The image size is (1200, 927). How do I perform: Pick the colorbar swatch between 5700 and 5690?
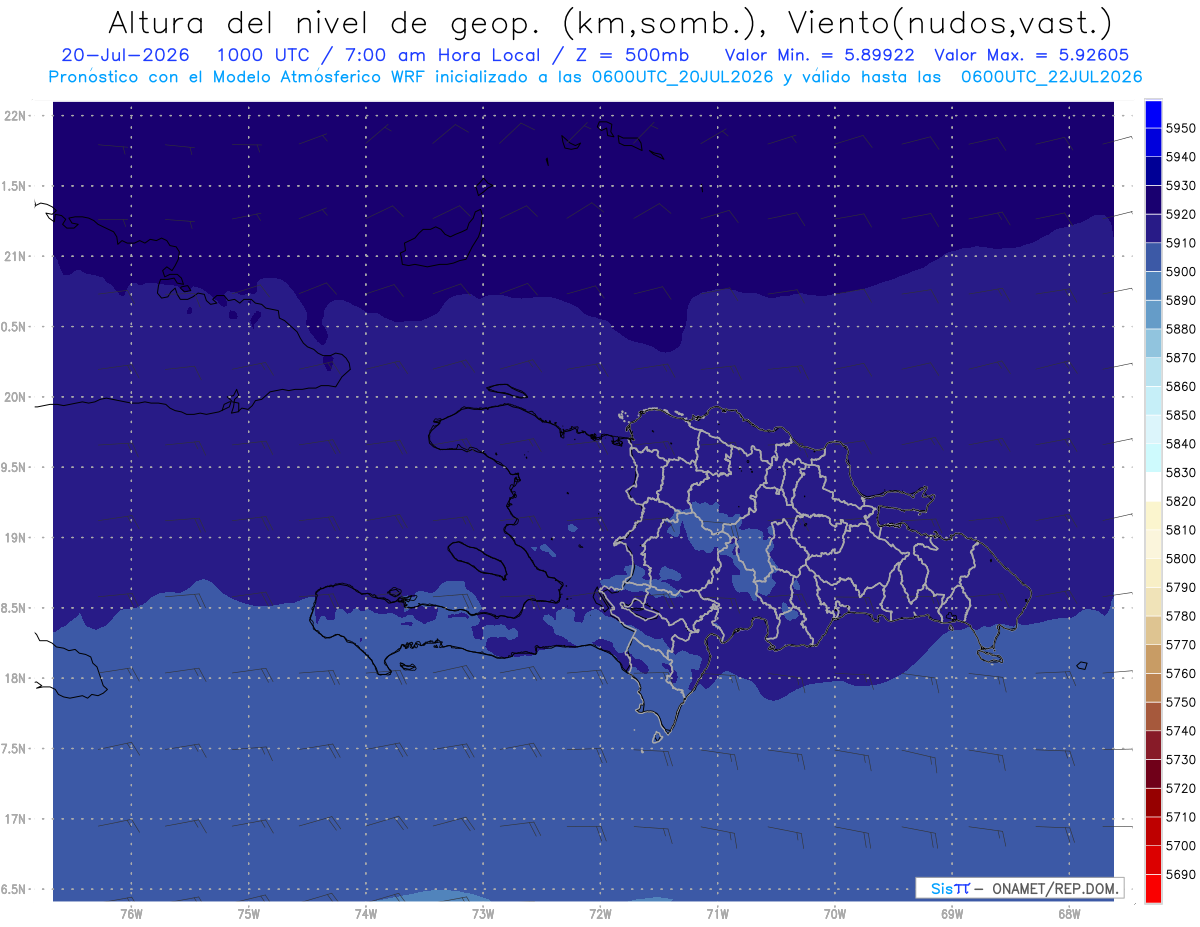(x=1153, y=860)
